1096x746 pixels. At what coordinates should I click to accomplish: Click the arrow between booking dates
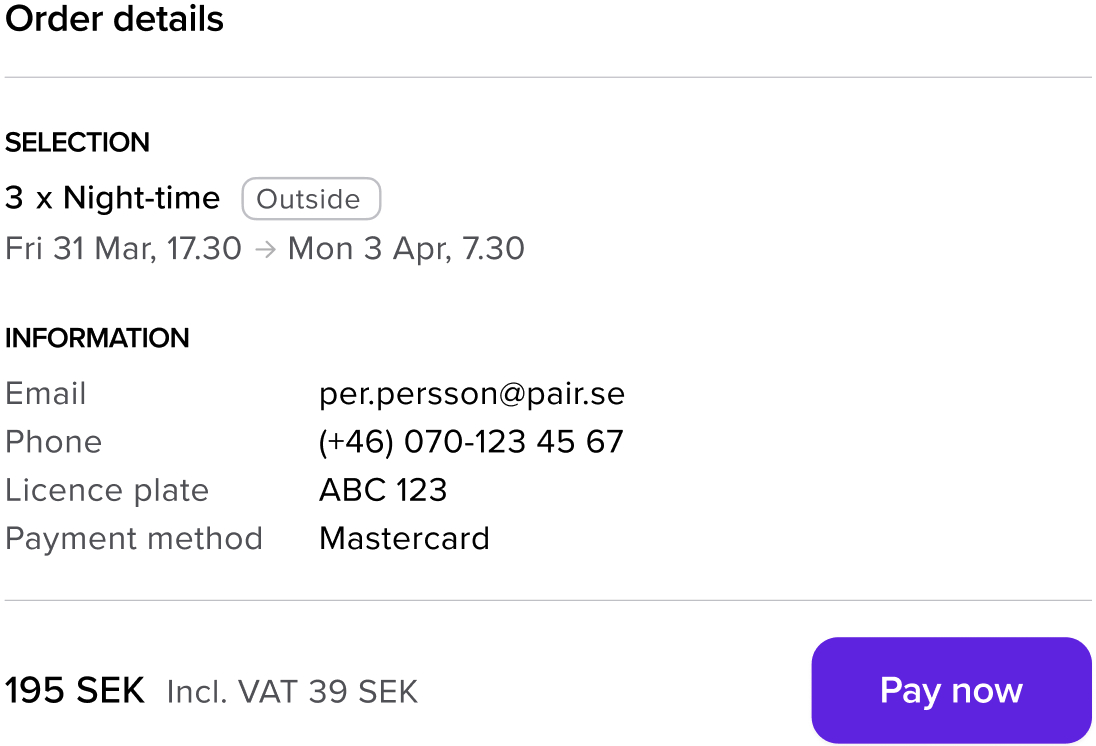[265, 249]
